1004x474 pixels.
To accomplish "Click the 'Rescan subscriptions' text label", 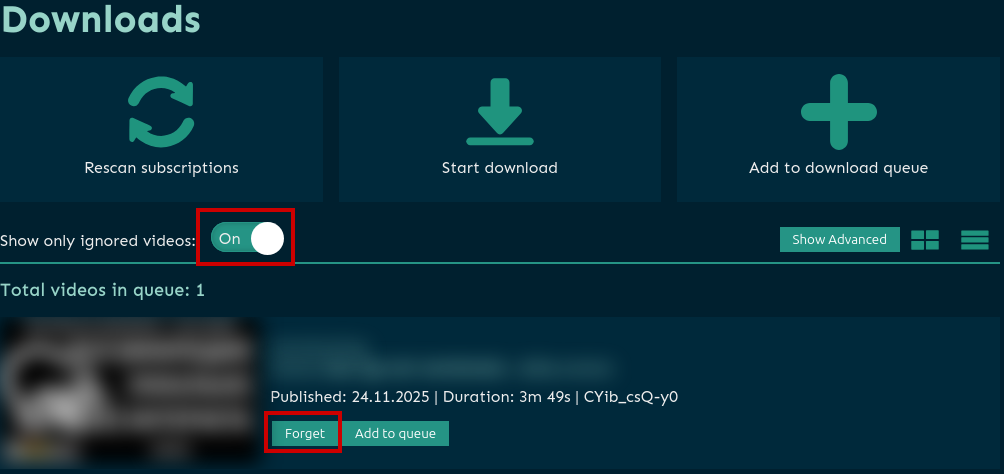I will (x=161, y=168).
